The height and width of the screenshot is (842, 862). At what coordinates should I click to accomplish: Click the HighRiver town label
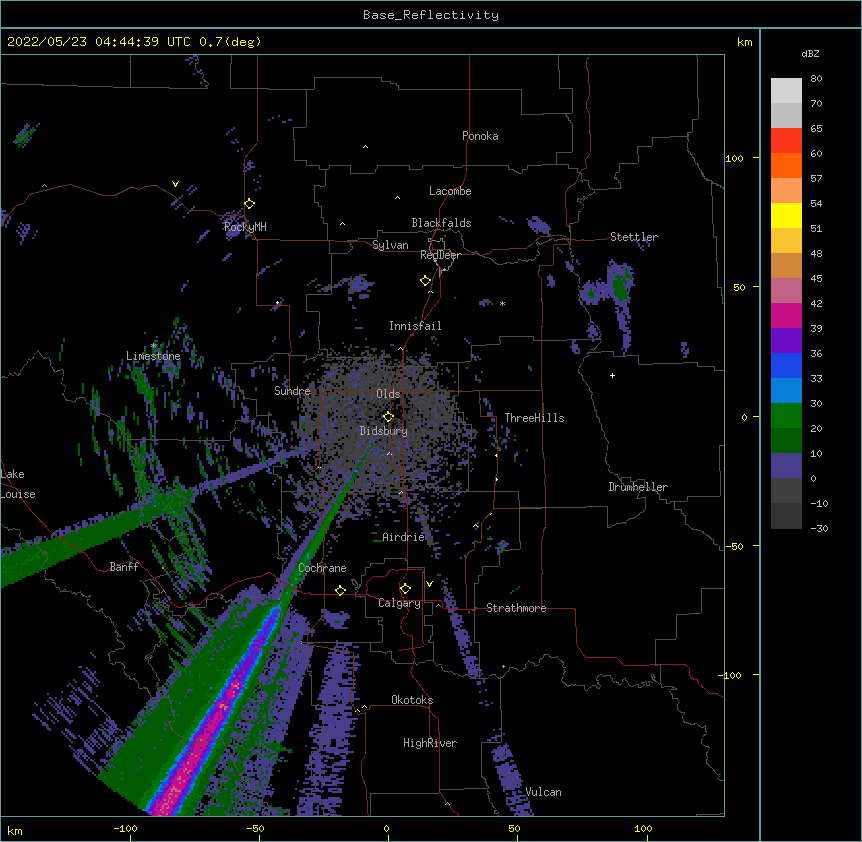[x=430, y=743]
